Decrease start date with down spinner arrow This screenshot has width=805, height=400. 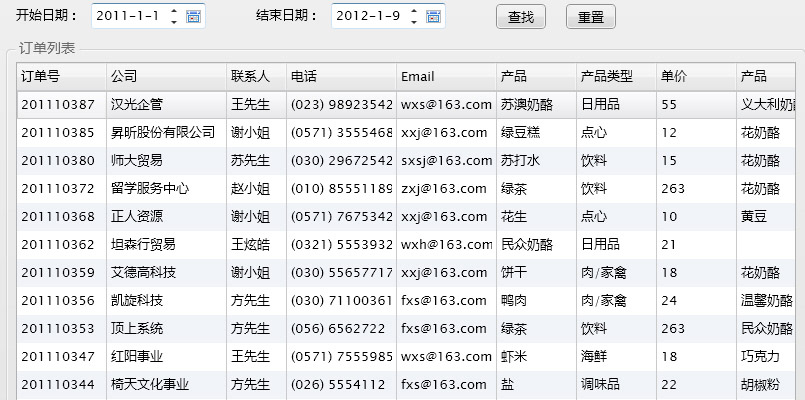[x=174, y=22]
